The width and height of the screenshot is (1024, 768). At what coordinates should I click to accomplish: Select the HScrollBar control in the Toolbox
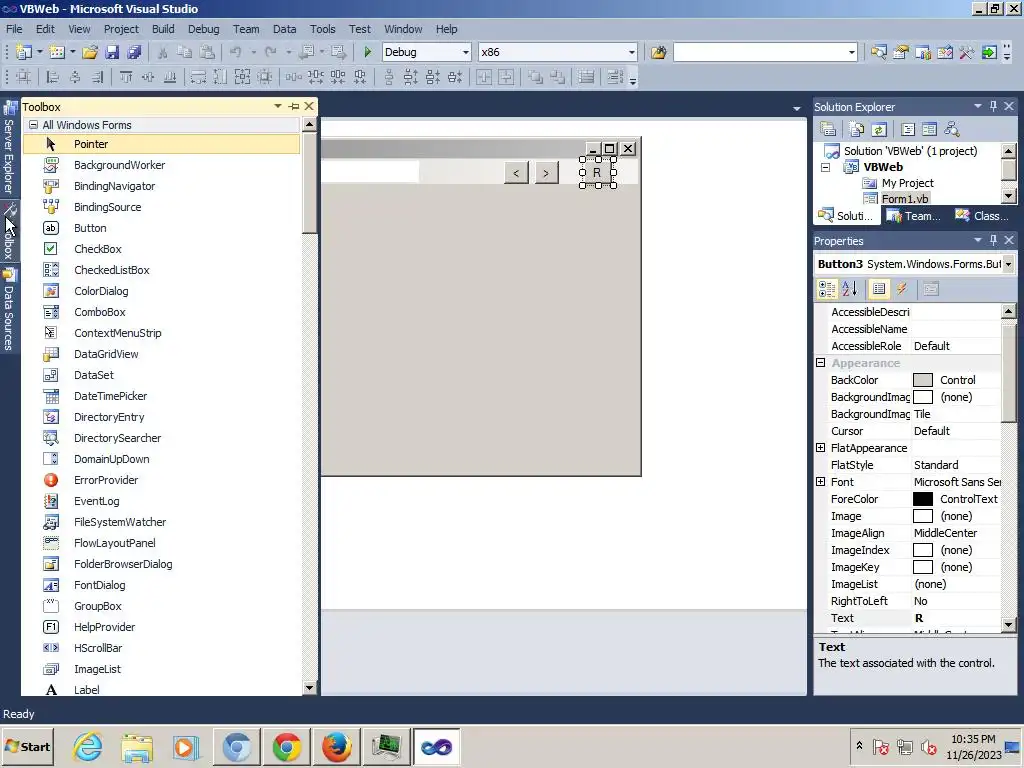(161, 648)
